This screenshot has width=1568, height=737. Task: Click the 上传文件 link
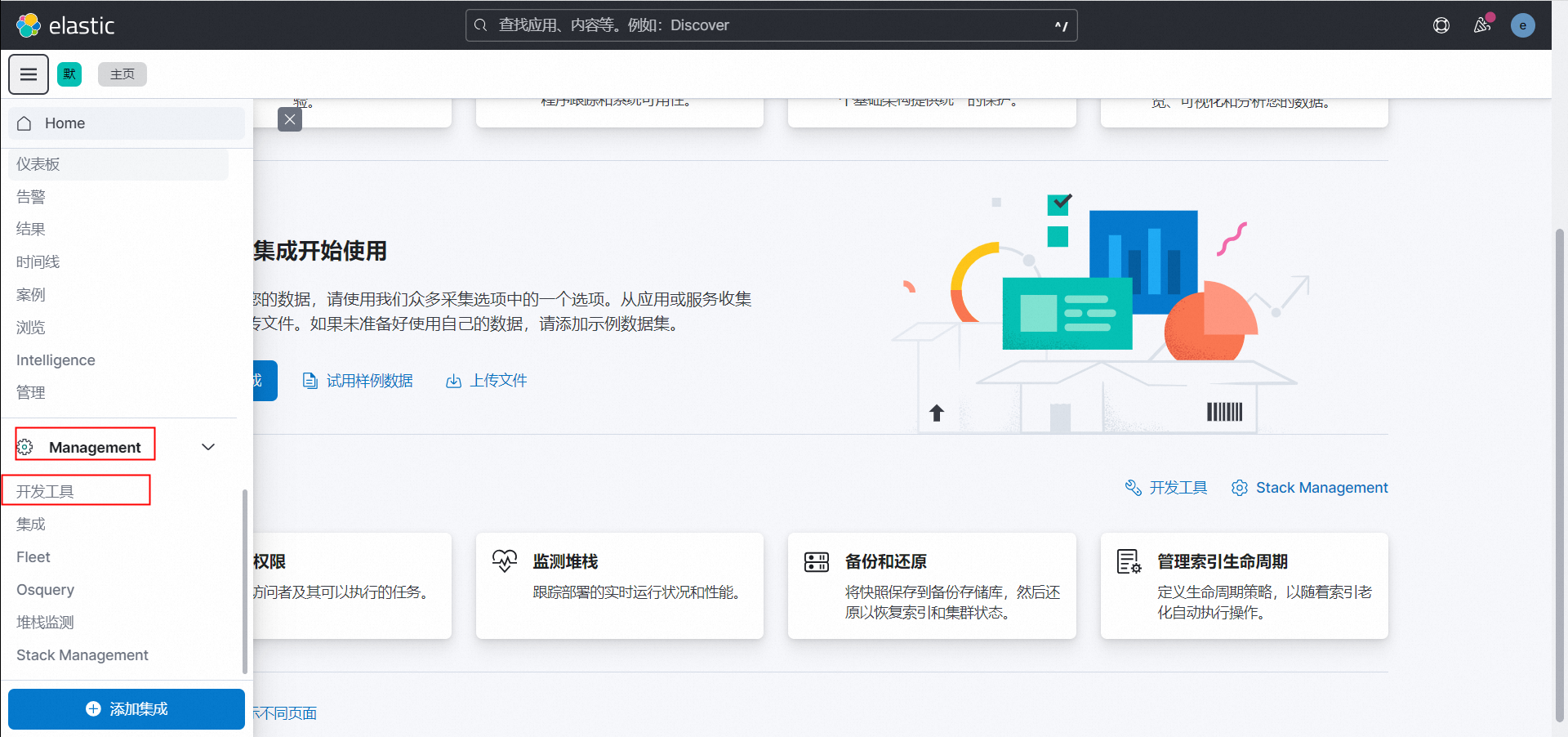[x=498, y=381]
